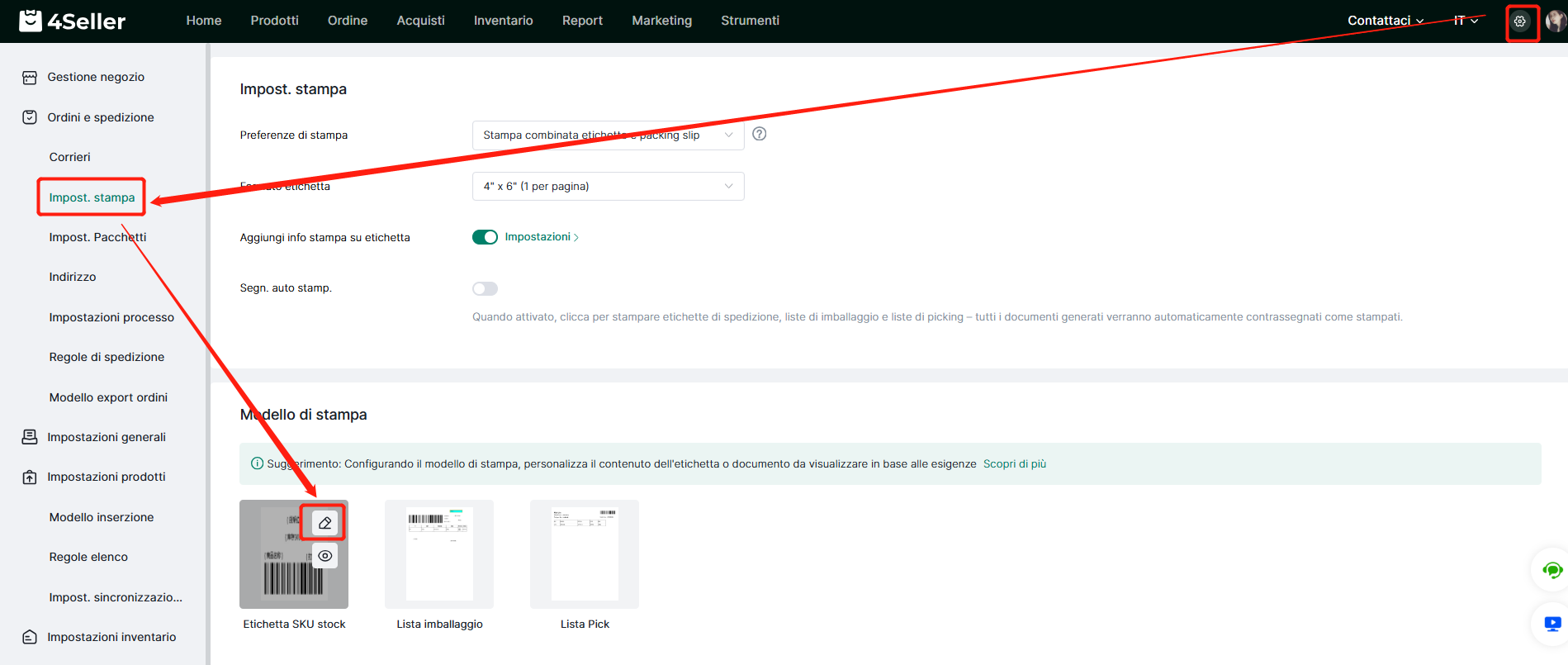Open the green live chat bubble icon

pyautogui.click(x=1551, y=570)
